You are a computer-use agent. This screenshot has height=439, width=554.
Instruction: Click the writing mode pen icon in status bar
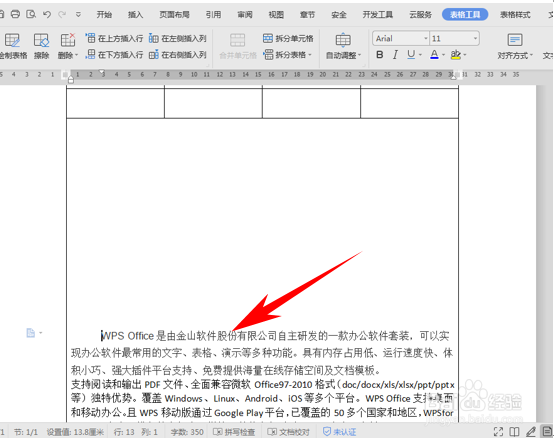click(x=531, y=432)
